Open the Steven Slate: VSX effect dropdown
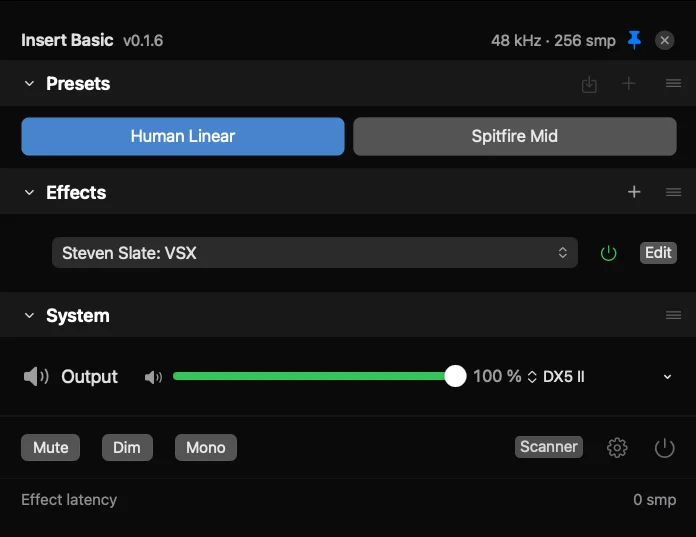The width and height of the screenshot is (696, 537). 314,253
